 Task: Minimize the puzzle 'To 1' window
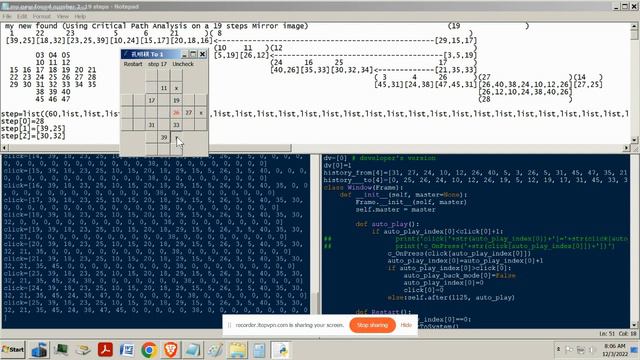point(184,54)
